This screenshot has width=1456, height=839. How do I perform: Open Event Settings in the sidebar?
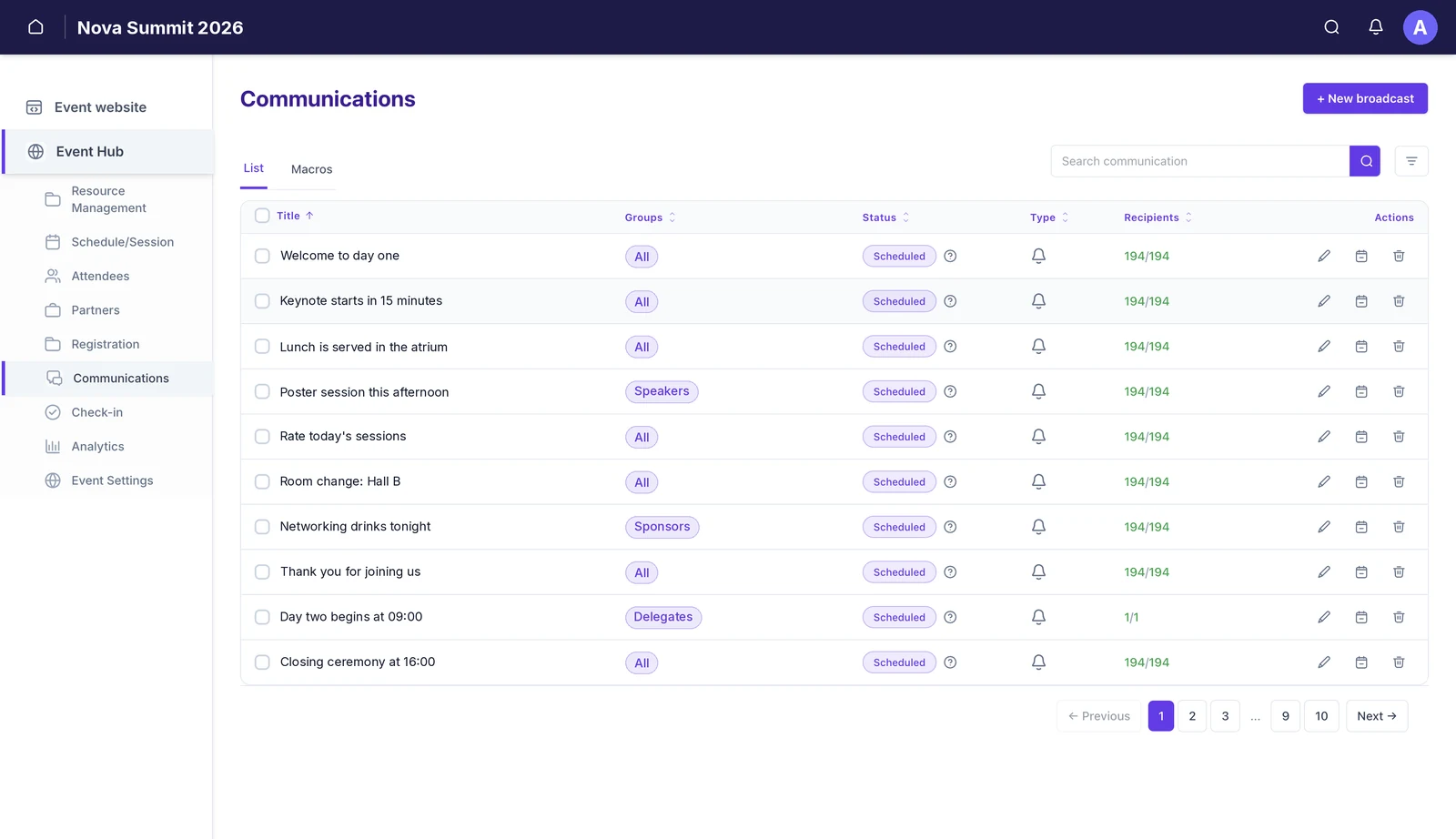click(x=112, y=480)
